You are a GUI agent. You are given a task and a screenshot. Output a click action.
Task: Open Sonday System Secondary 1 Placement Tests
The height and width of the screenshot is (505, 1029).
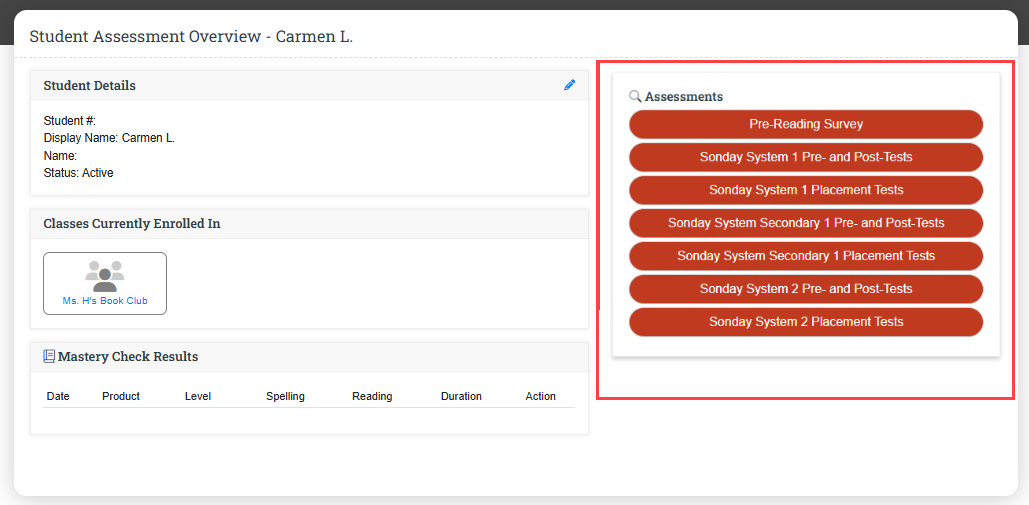point(806,256)
